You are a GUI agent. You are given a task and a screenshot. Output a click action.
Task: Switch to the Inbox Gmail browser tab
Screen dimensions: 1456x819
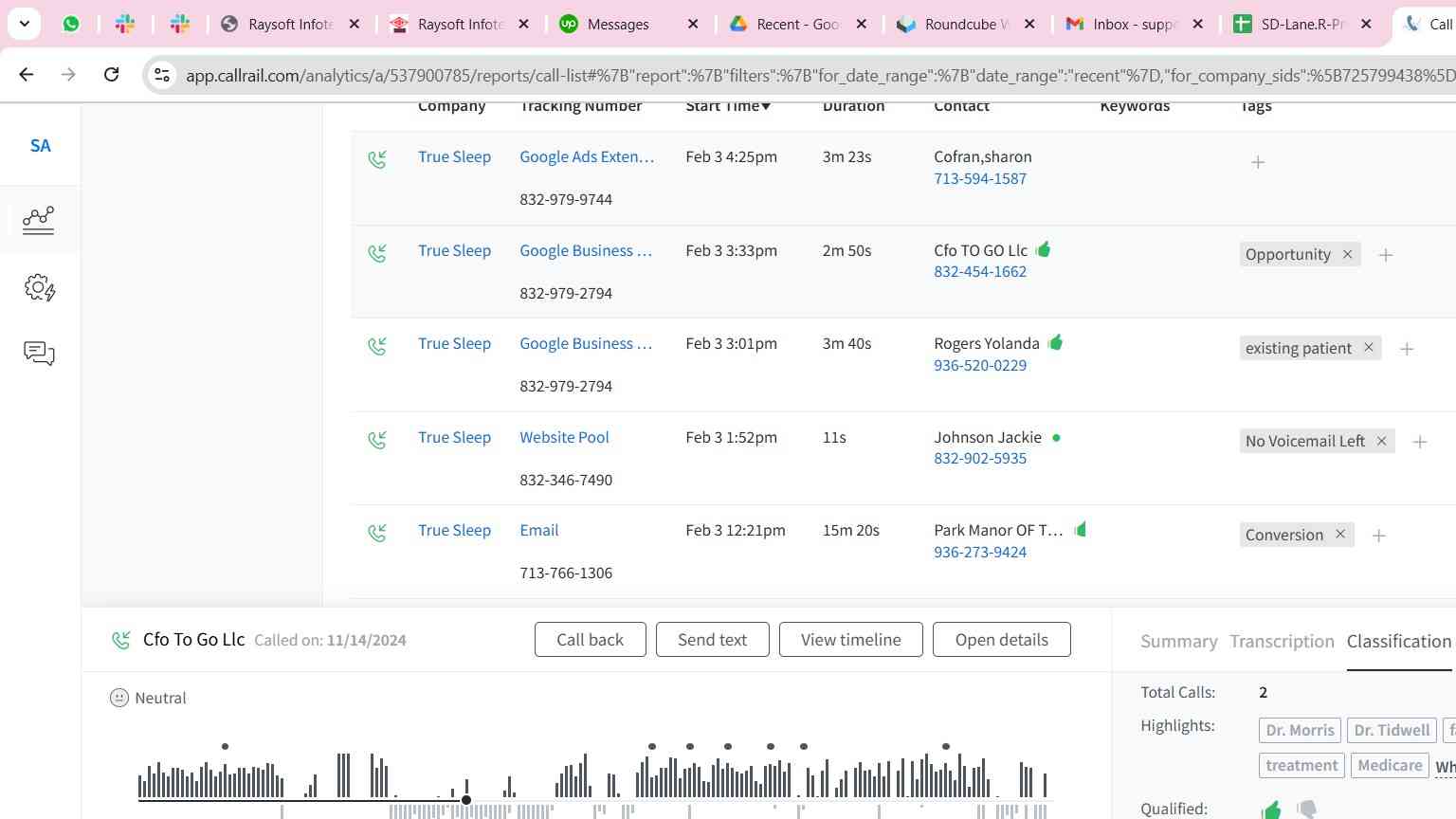[x=1136, y=24]
